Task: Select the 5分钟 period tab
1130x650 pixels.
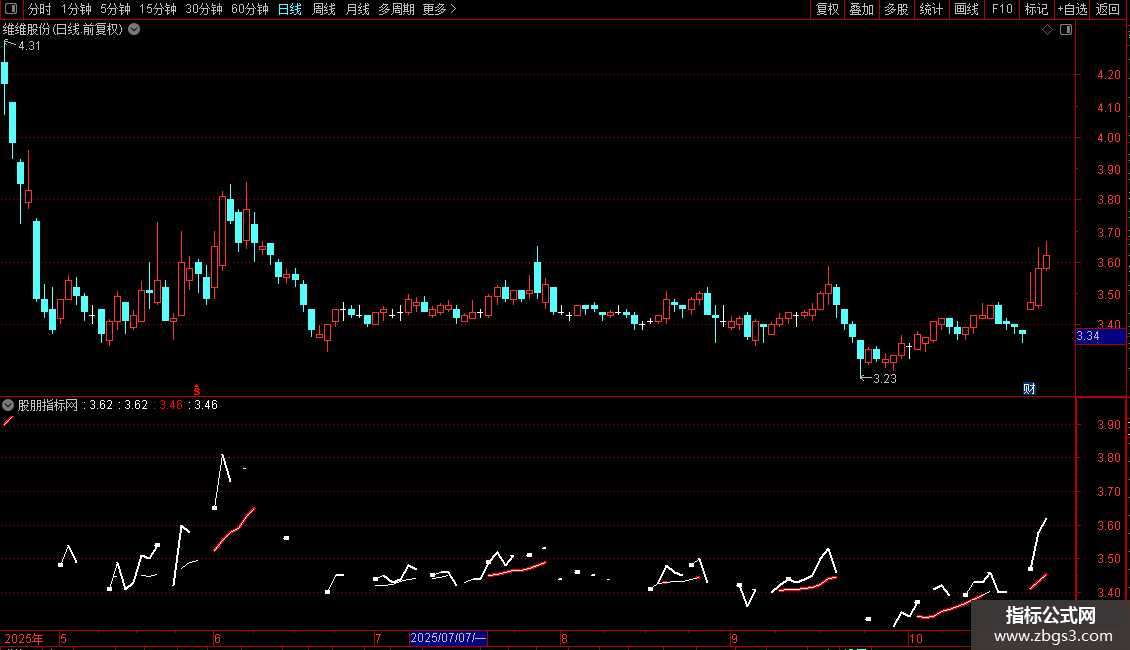Action: click(115, 9)
